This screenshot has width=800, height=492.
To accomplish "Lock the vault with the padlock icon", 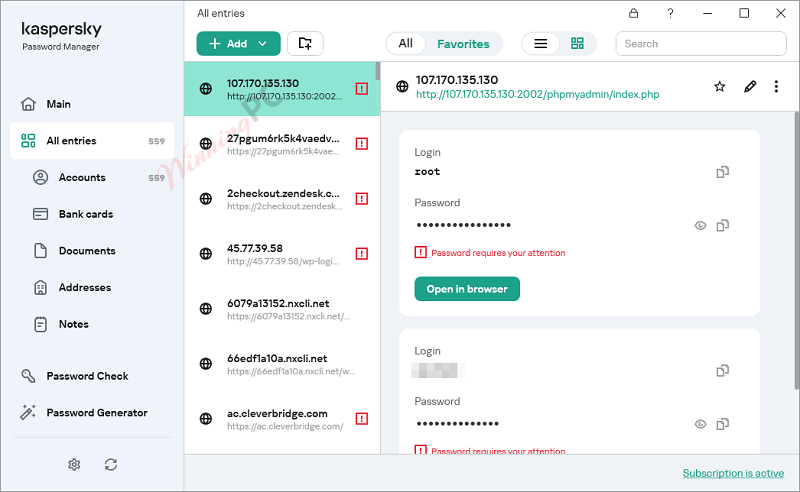I will tap(633, 13).
